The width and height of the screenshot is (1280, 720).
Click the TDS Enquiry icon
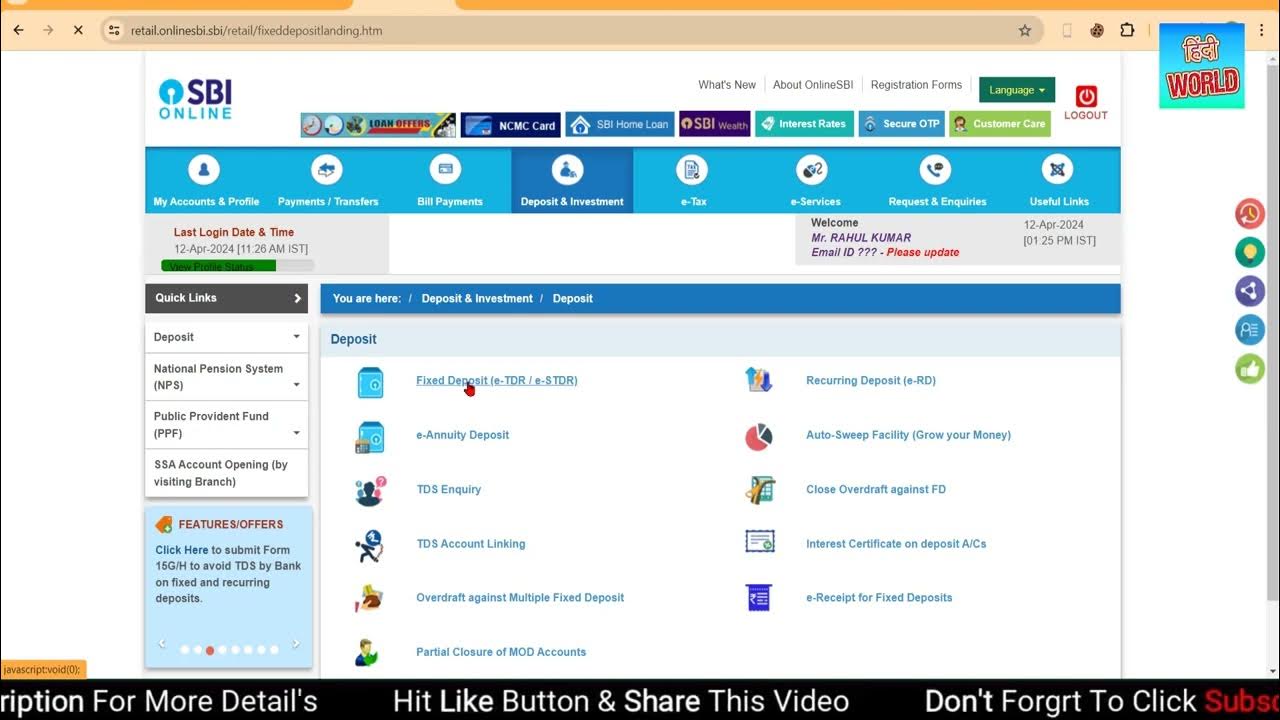pyautogui.click(x=370, y=491)
